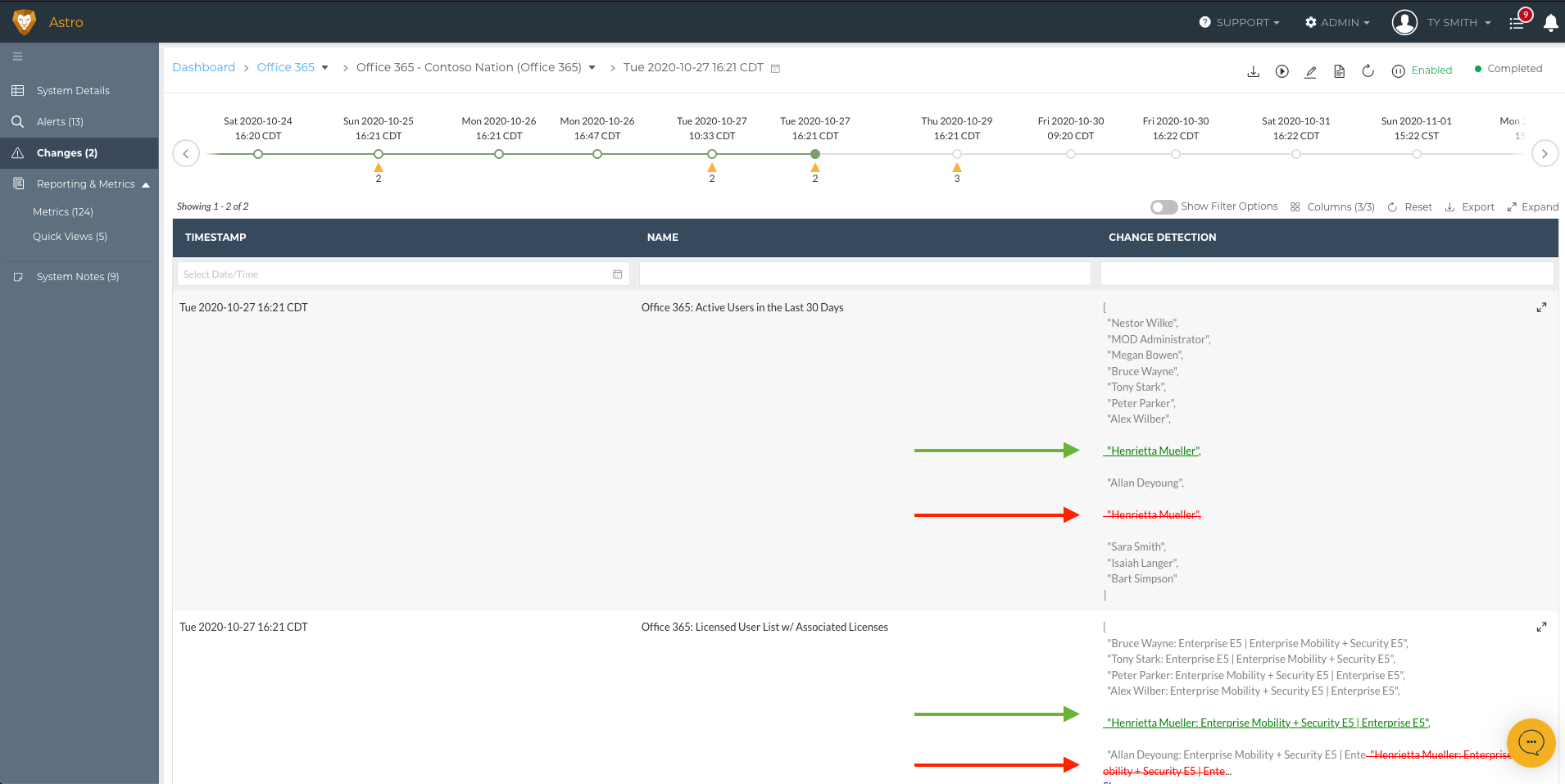Click the refresh icon in the top toolbar
The image size is (1565, 784).
coord(1368,71)
